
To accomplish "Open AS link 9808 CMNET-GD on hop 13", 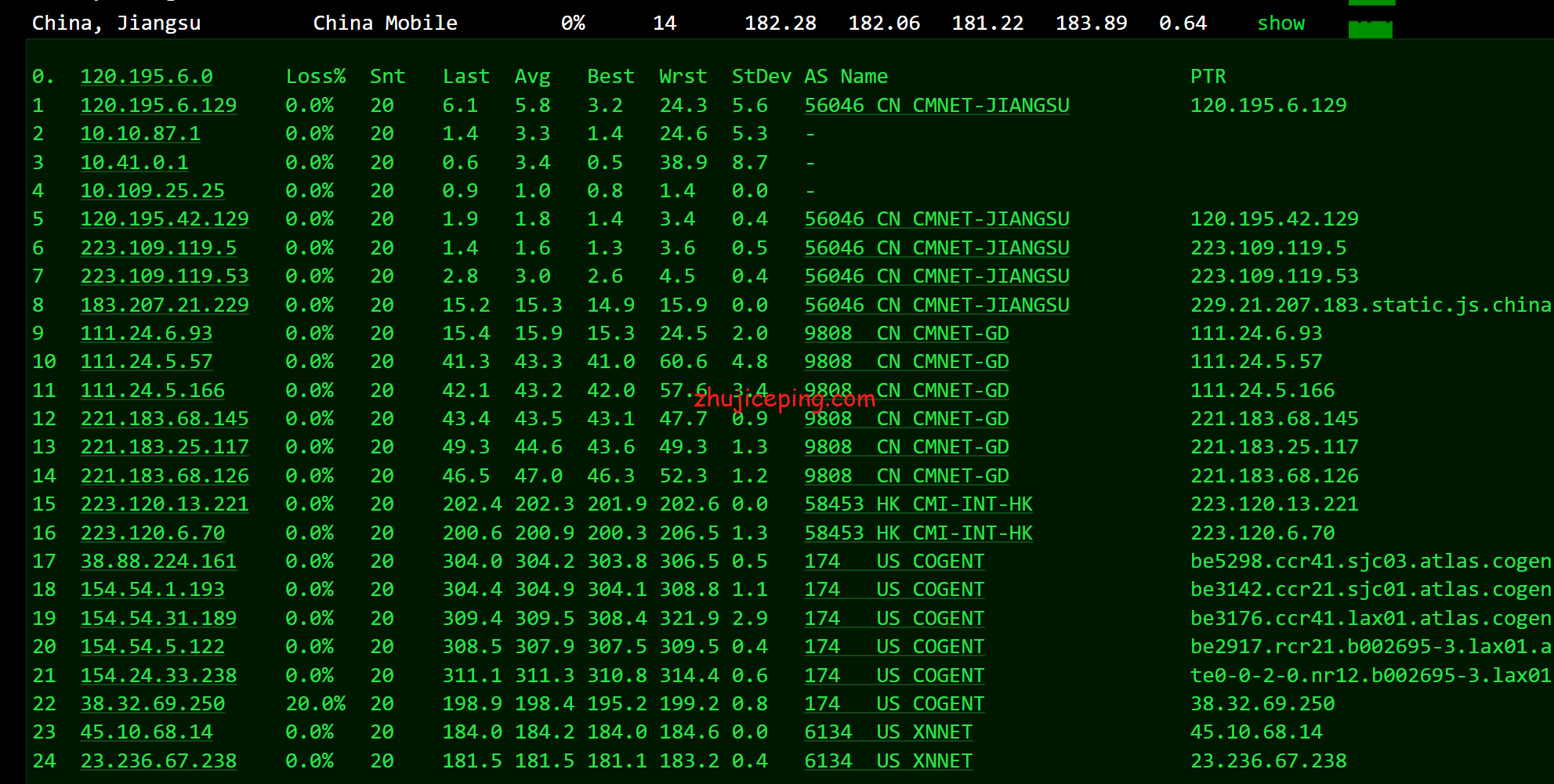I will click(907, 447).
